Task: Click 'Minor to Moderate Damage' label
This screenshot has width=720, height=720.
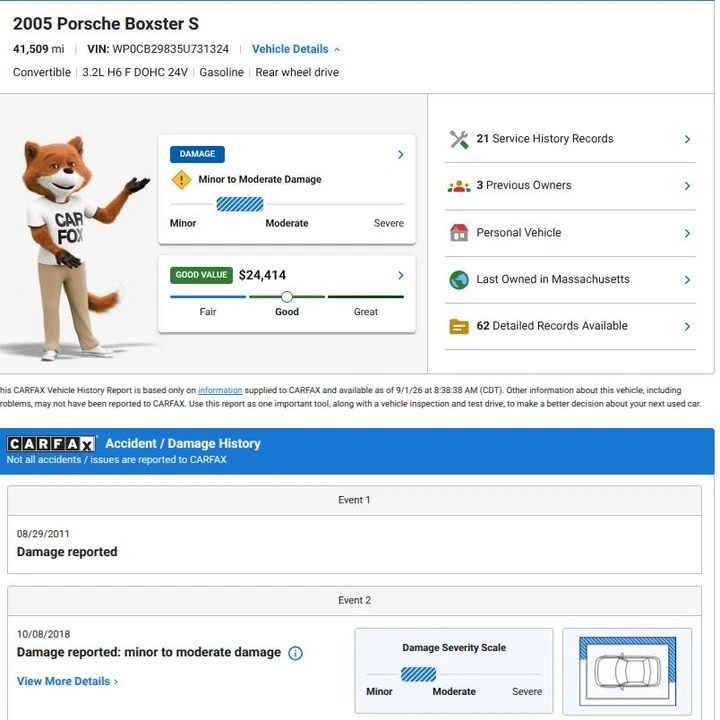Action: (260, 180)
